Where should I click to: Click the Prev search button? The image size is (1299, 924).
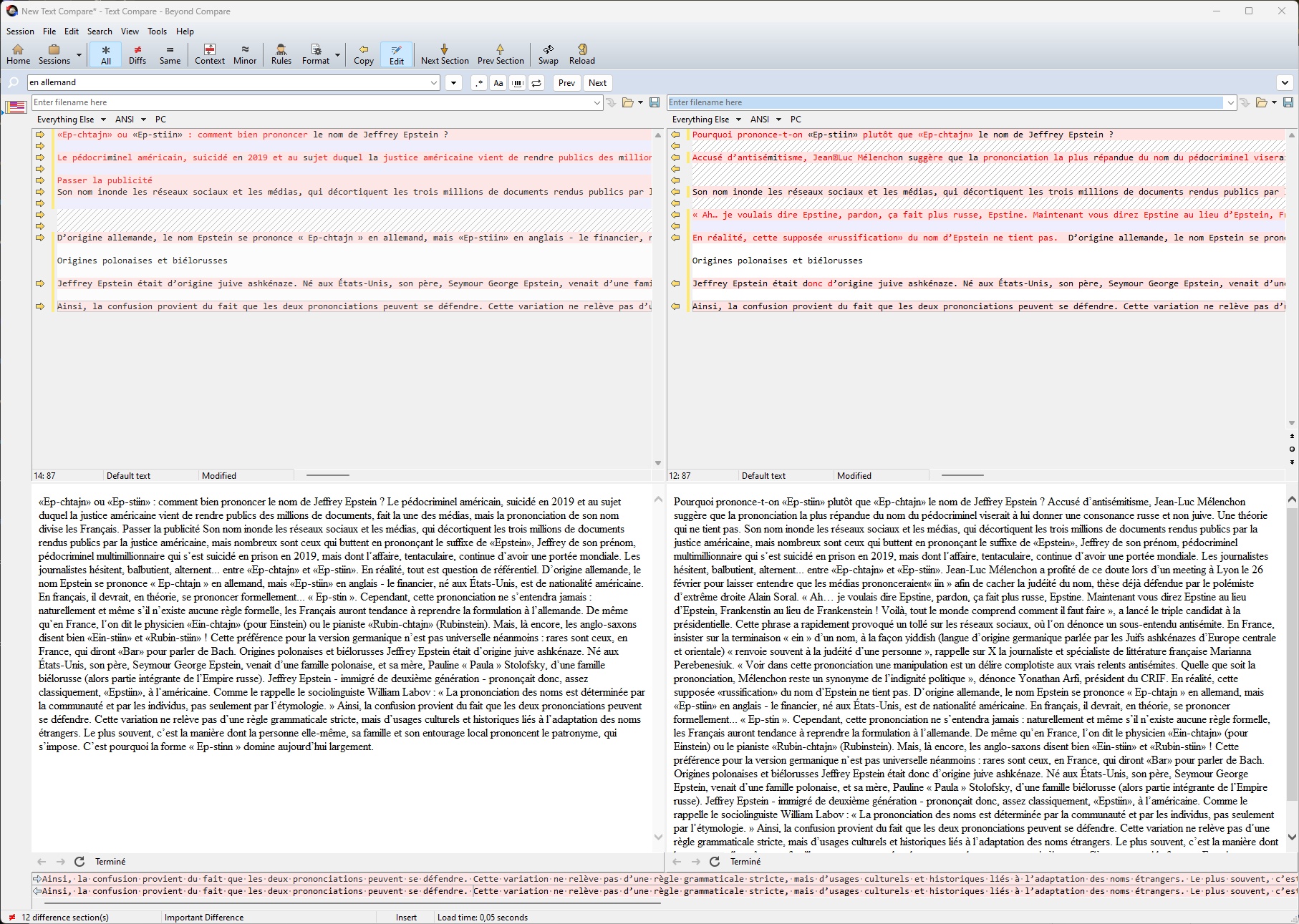coord(566,83)
